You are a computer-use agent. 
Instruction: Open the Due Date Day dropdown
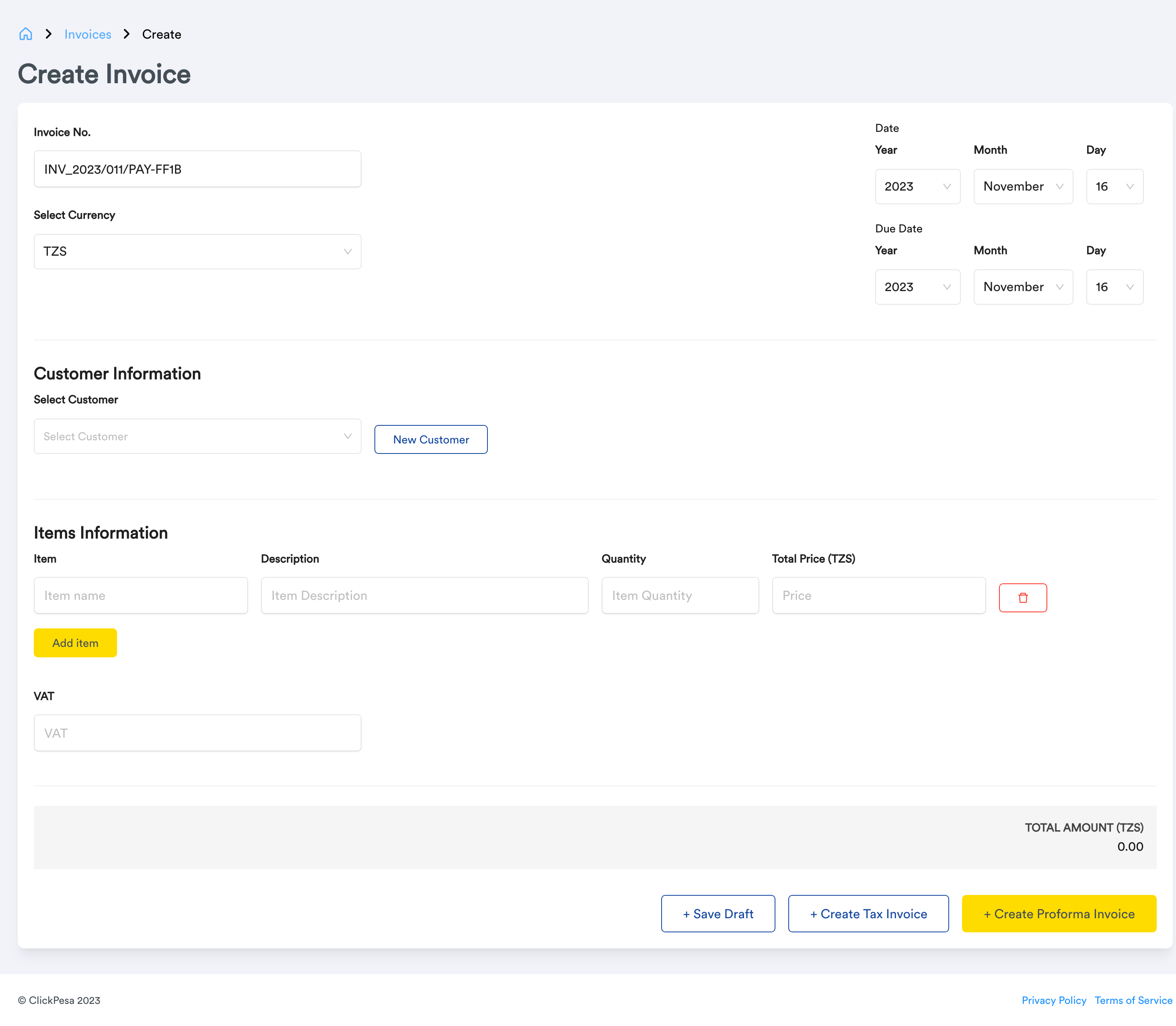[1114, 287]
